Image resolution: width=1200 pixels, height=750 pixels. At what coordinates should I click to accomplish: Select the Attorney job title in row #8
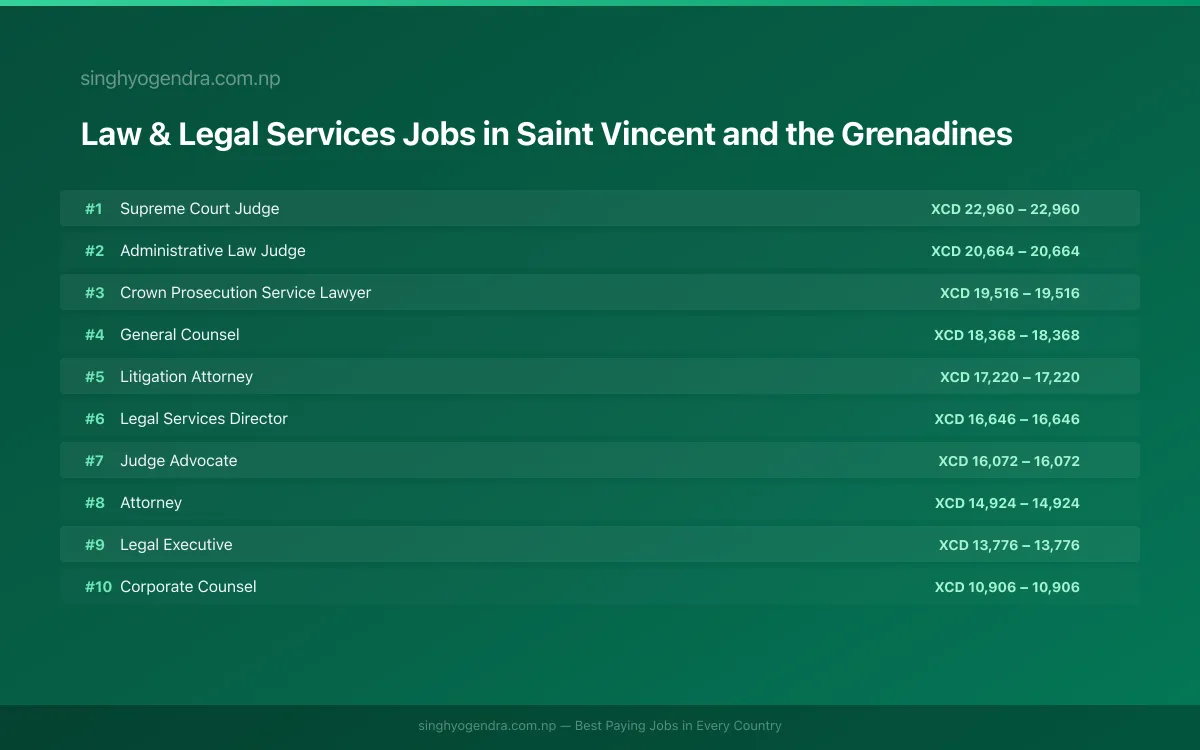tap(151, 503)
